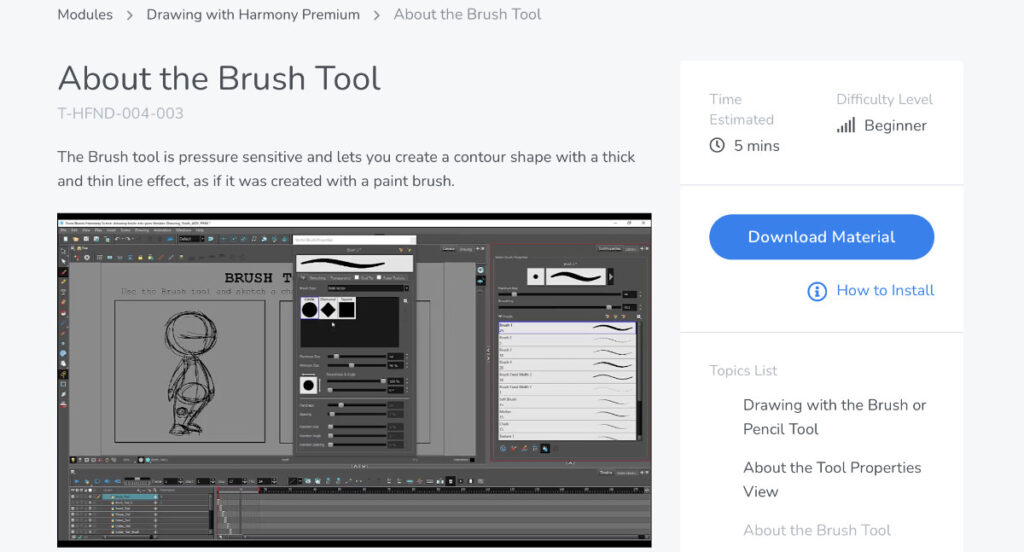Click the About the Brush Tool breadcrumb text
This screenshot has width=1024, height=552.
(x=468, y=14)
